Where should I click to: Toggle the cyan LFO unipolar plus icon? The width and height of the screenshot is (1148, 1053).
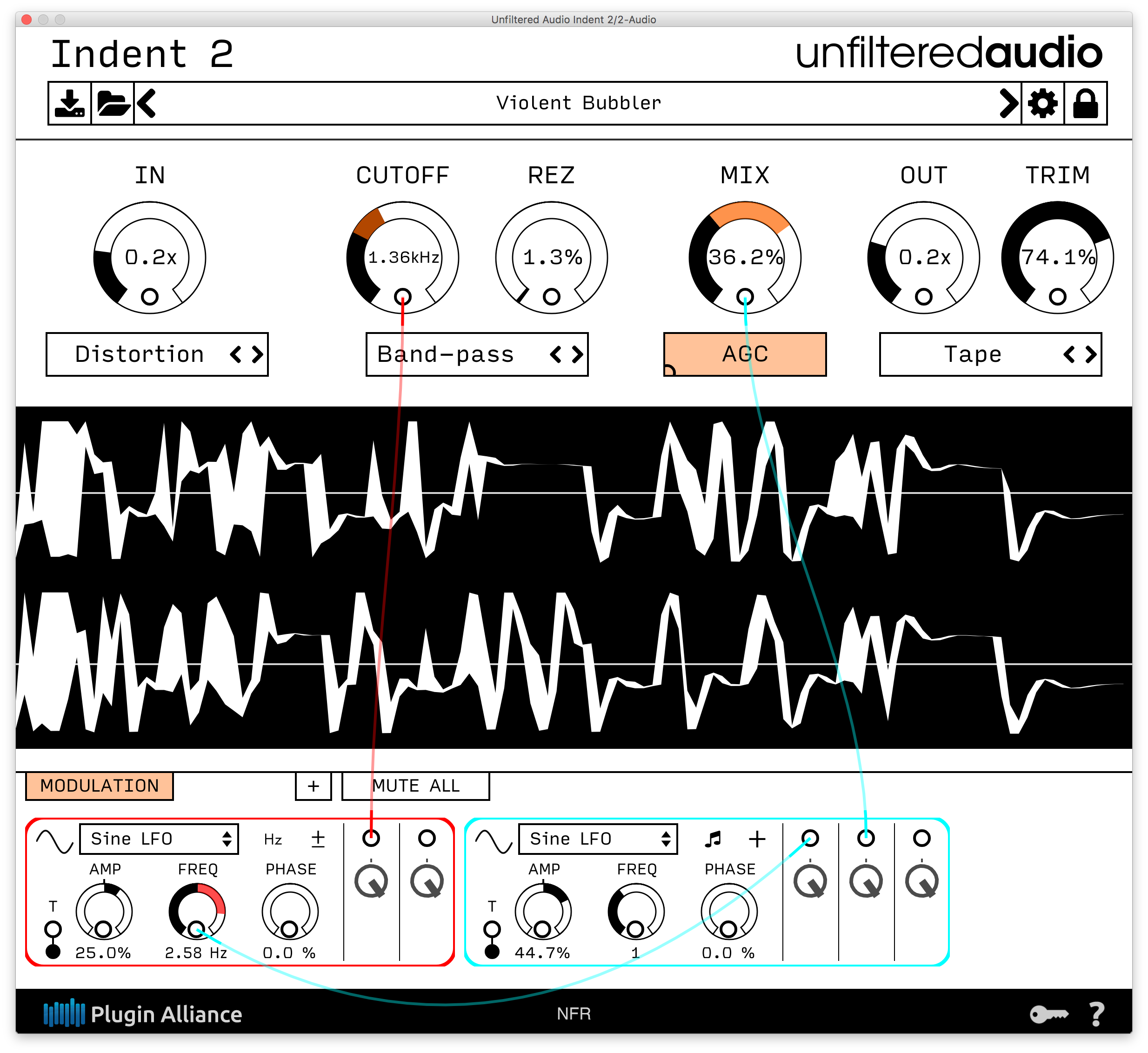tap(757, 839)
